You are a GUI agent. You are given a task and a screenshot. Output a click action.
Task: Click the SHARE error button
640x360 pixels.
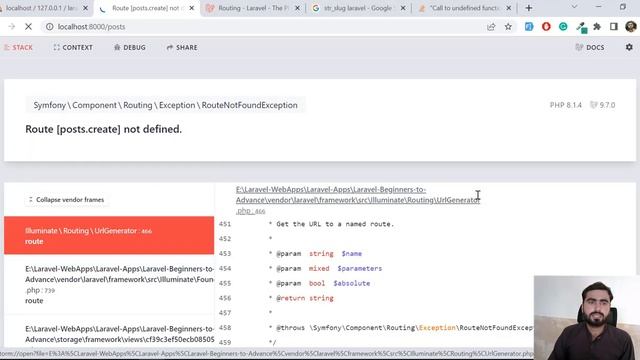182,47
